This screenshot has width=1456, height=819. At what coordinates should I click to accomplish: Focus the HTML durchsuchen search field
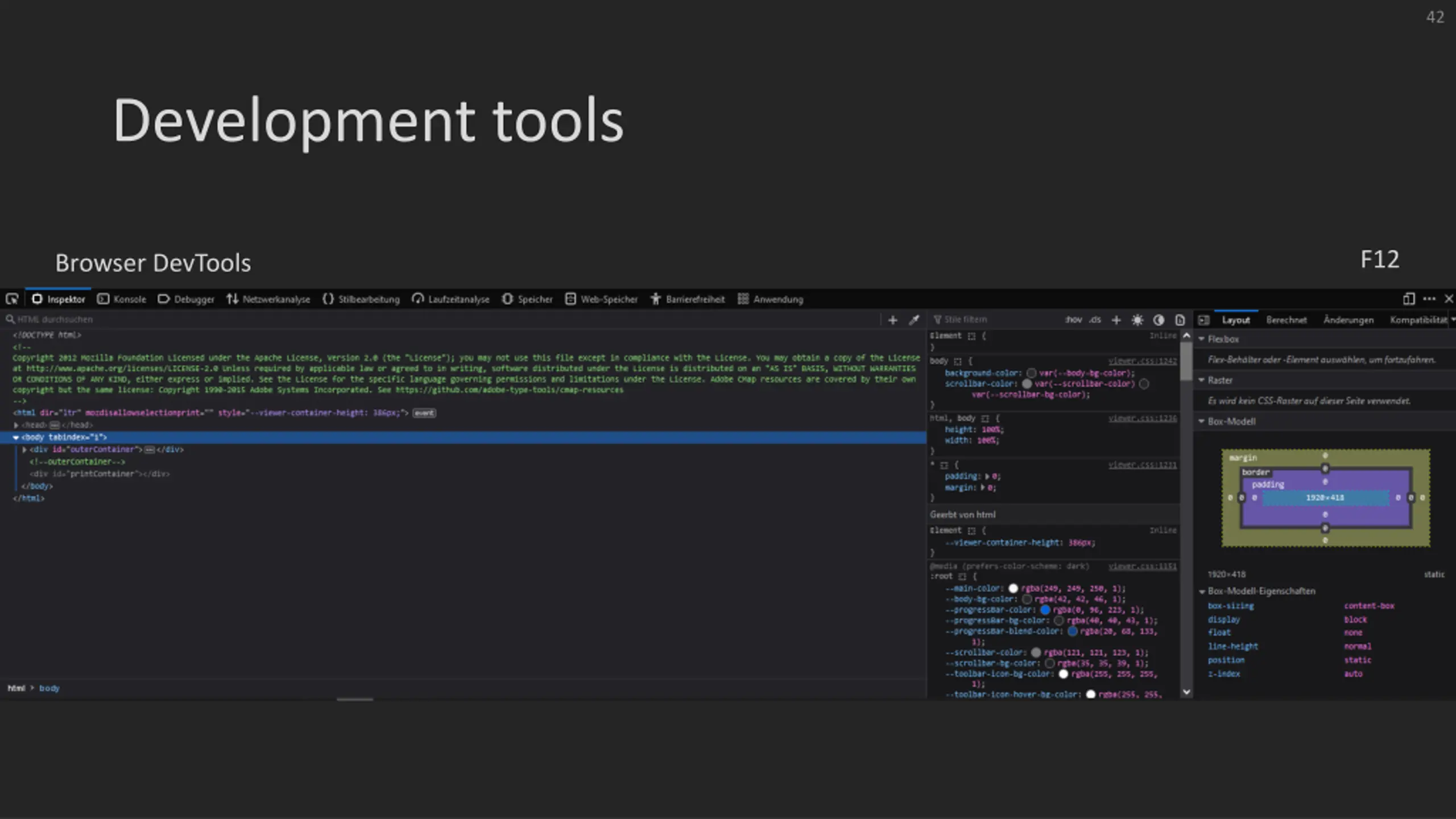point(444,320)
